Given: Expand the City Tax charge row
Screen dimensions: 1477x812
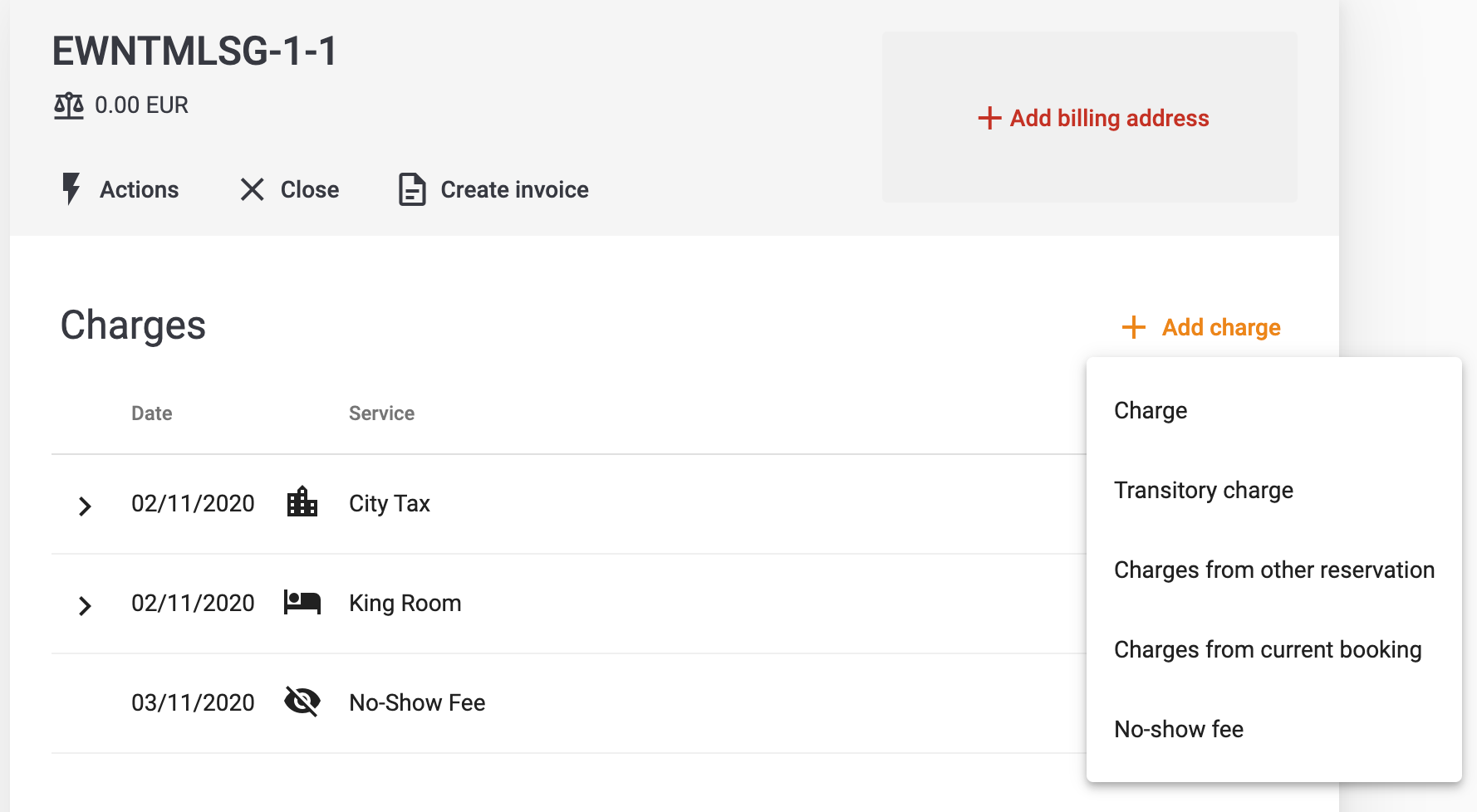Looking at the screenshot, I should 85,506.
